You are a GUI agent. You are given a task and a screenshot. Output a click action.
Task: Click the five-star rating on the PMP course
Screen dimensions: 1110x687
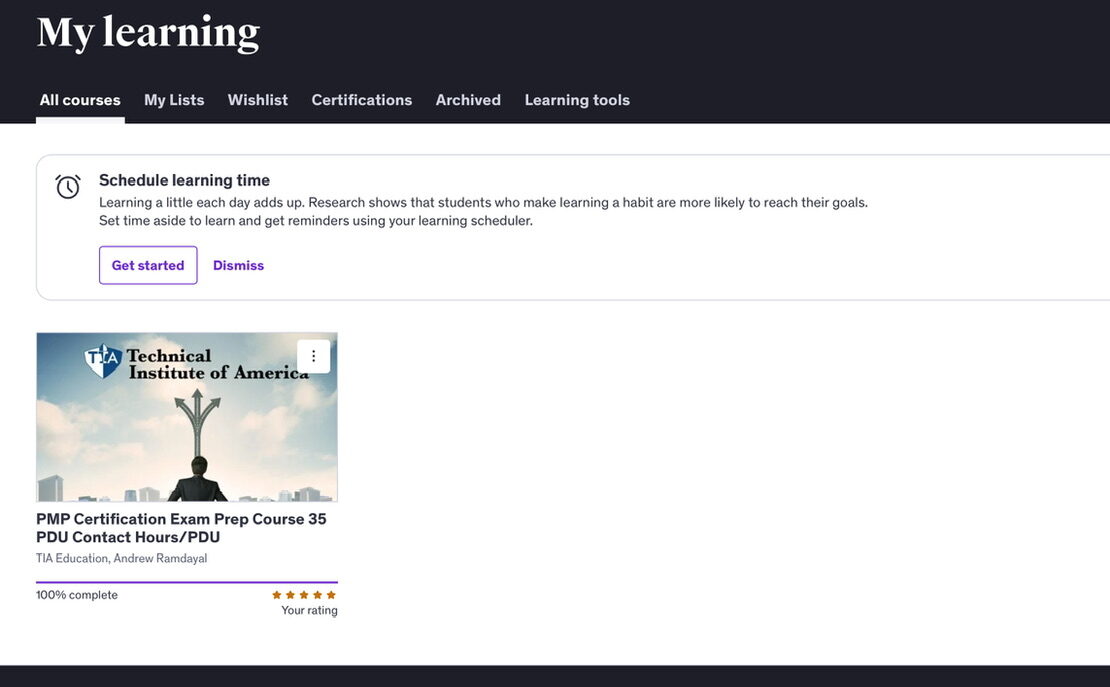click(x=304, y=595)
